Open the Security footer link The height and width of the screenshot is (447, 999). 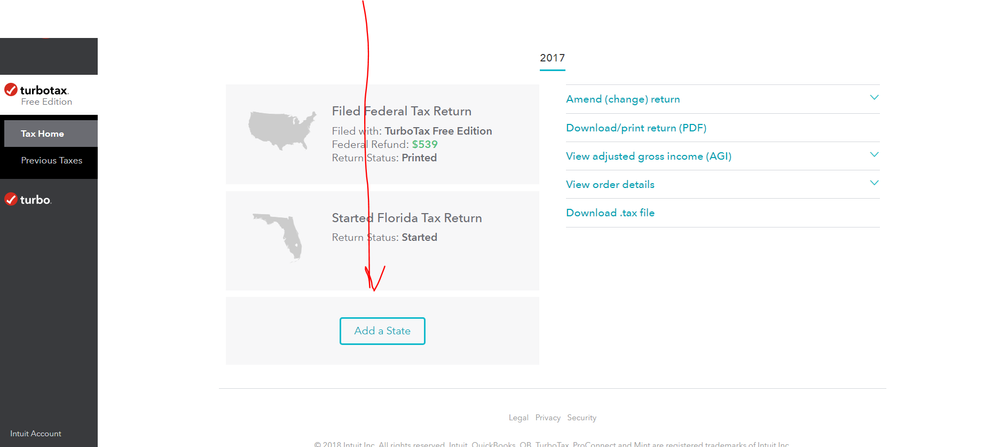(x=581, y=417)
